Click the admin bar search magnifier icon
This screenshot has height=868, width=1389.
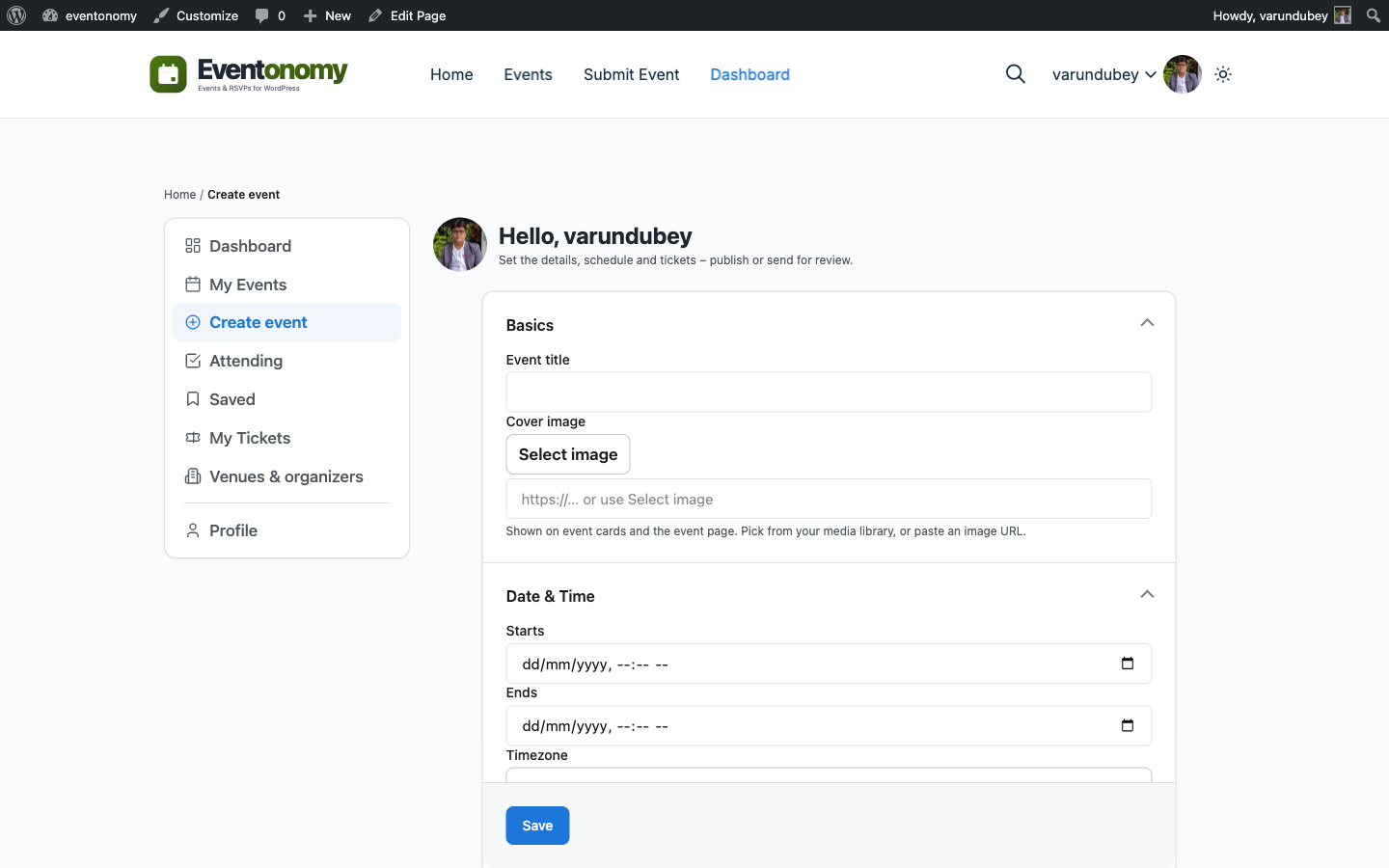coord(1374,15)
